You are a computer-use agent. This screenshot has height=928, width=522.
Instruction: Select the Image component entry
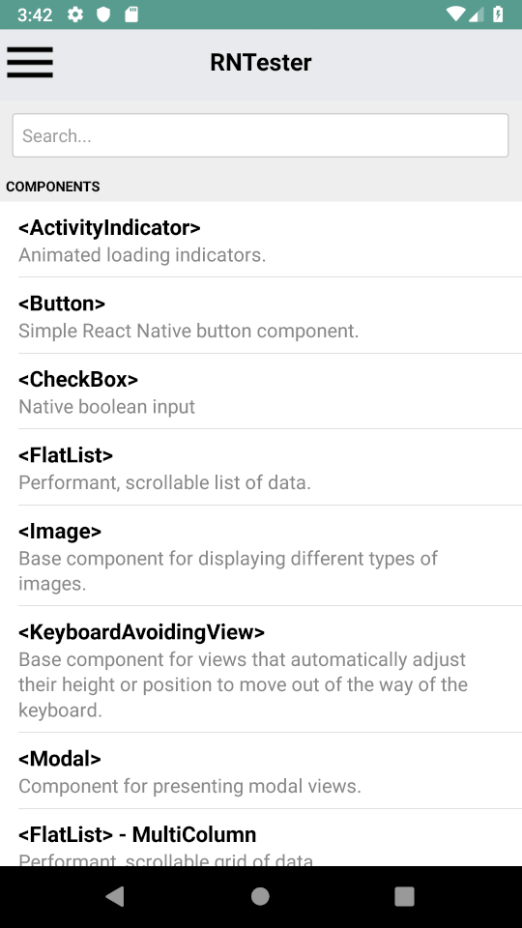261,556
